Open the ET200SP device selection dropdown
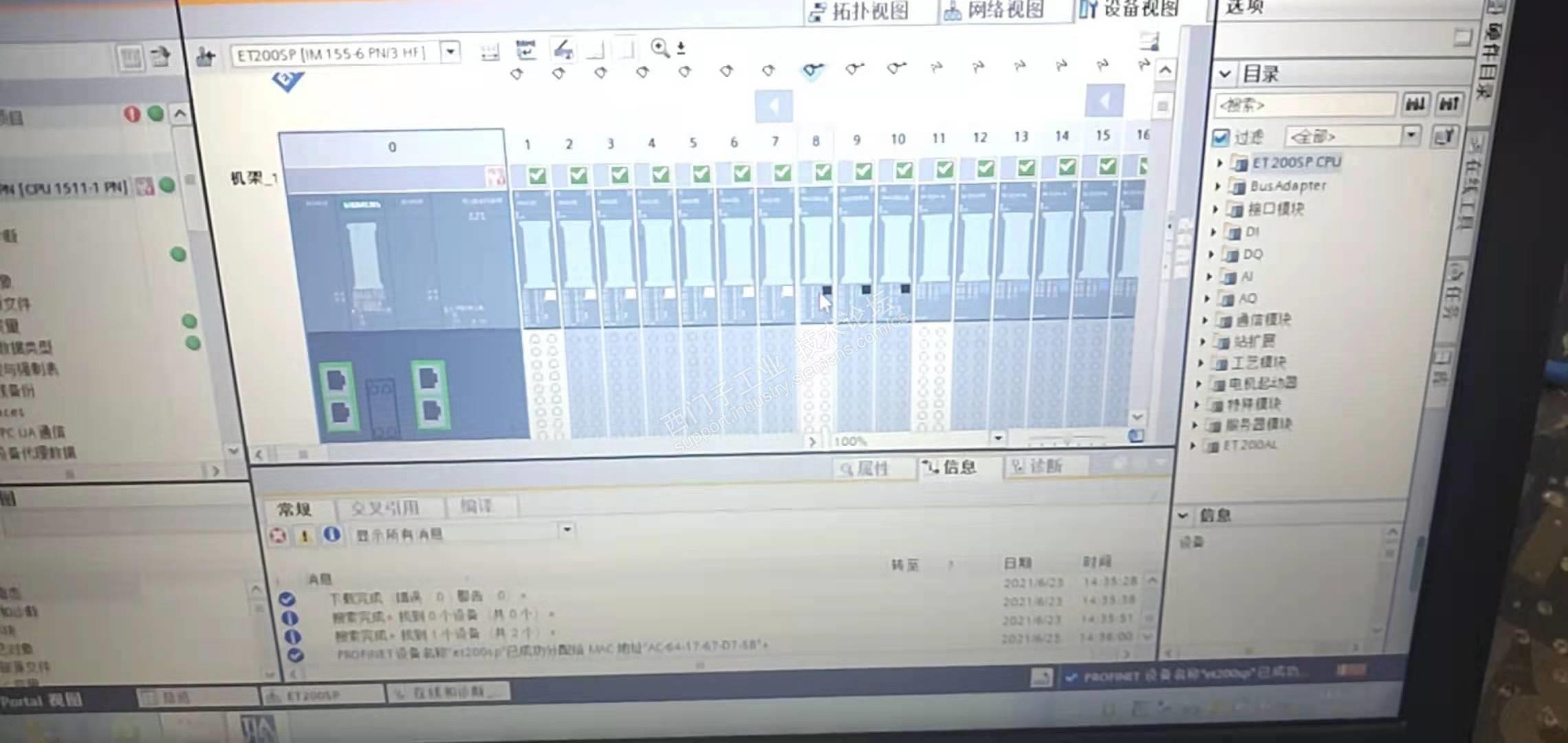The width and height of the screenshot is (1568, 743). click(x=450, y=52)
